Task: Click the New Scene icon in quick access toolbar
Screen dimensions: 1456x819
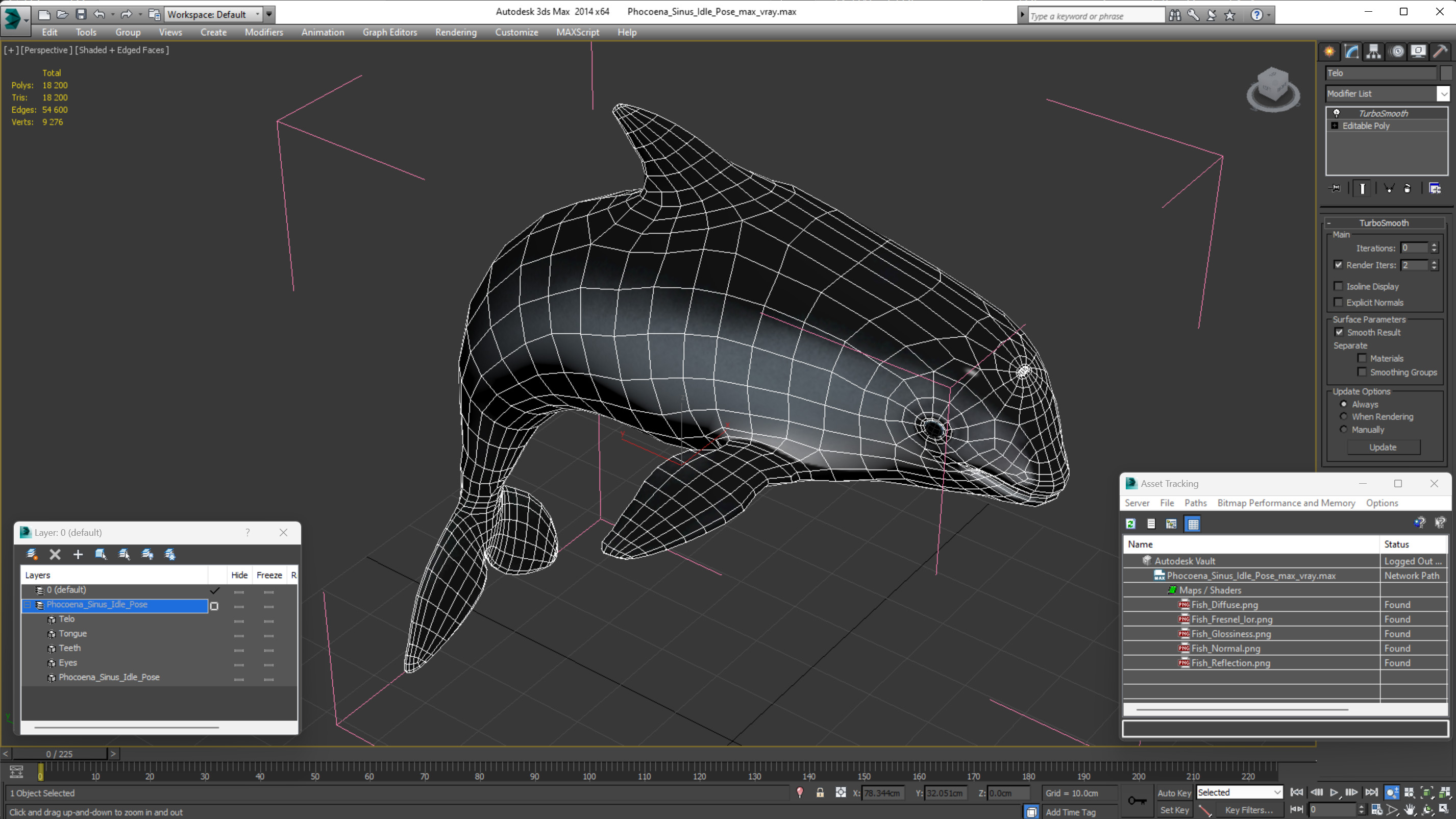Action: coord(44,14)
